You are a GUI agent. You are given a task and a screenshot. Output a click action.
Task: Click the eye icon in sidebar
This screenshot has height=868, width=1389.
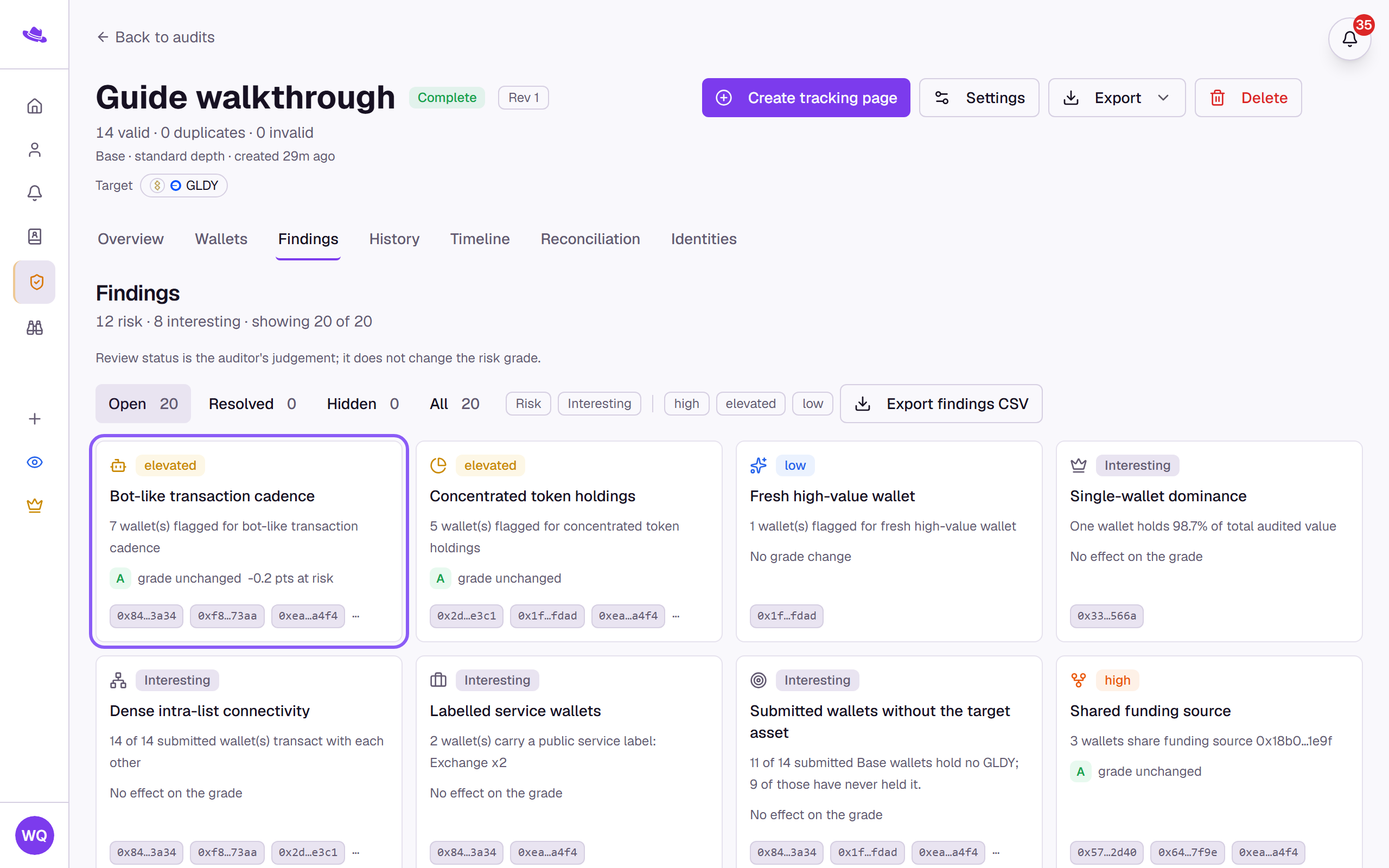(34, 462)
